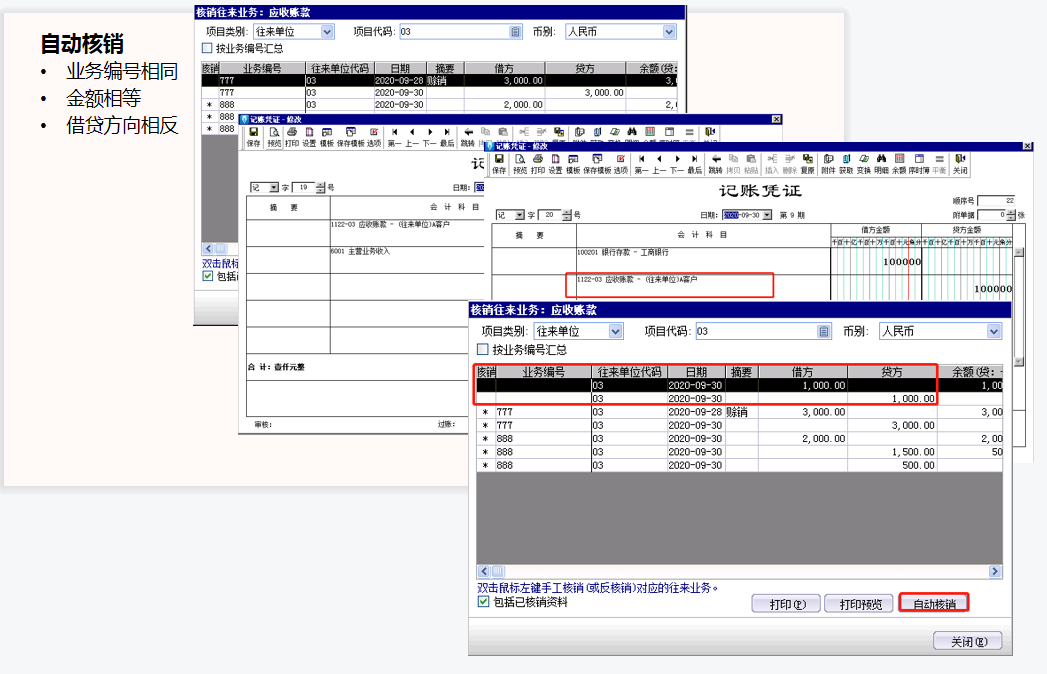Click left arrow of front dialog horizontal scrollbar

pos(483,571)
